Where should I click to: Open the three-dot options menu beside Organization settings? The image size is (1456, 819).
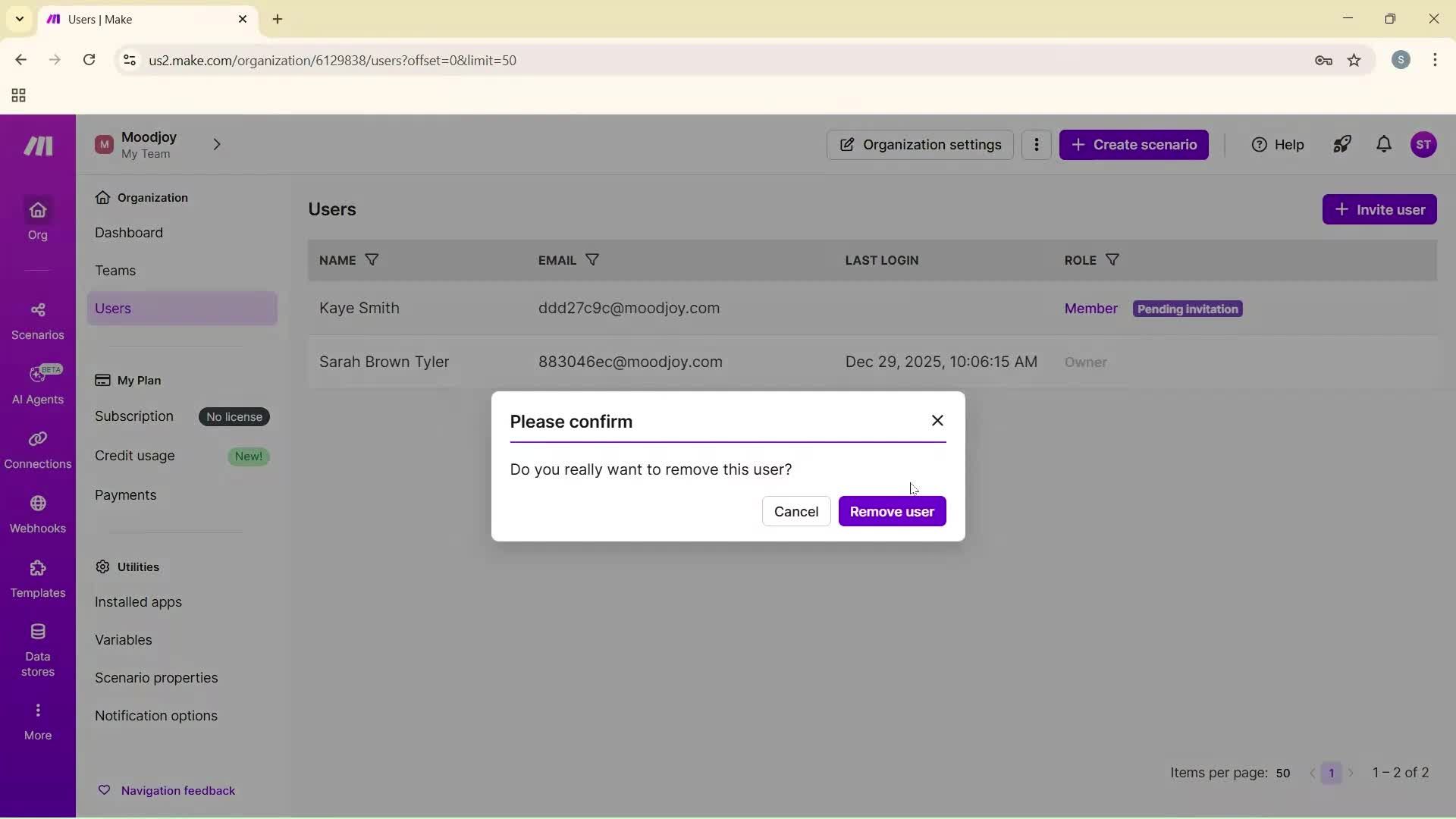coord(1036,144)
